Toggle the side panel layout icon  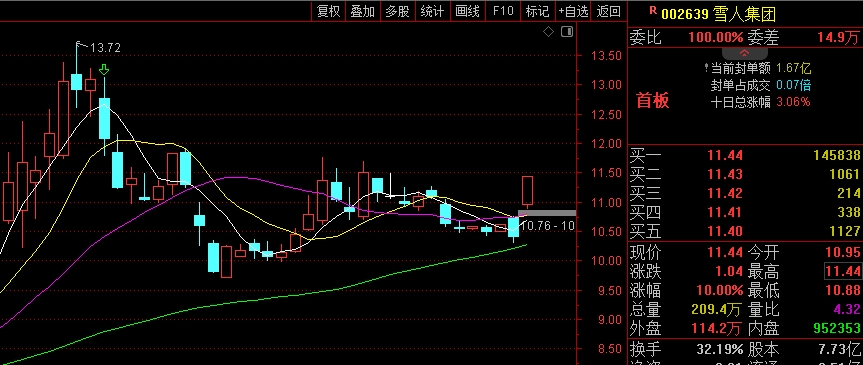tap(567, 32)
